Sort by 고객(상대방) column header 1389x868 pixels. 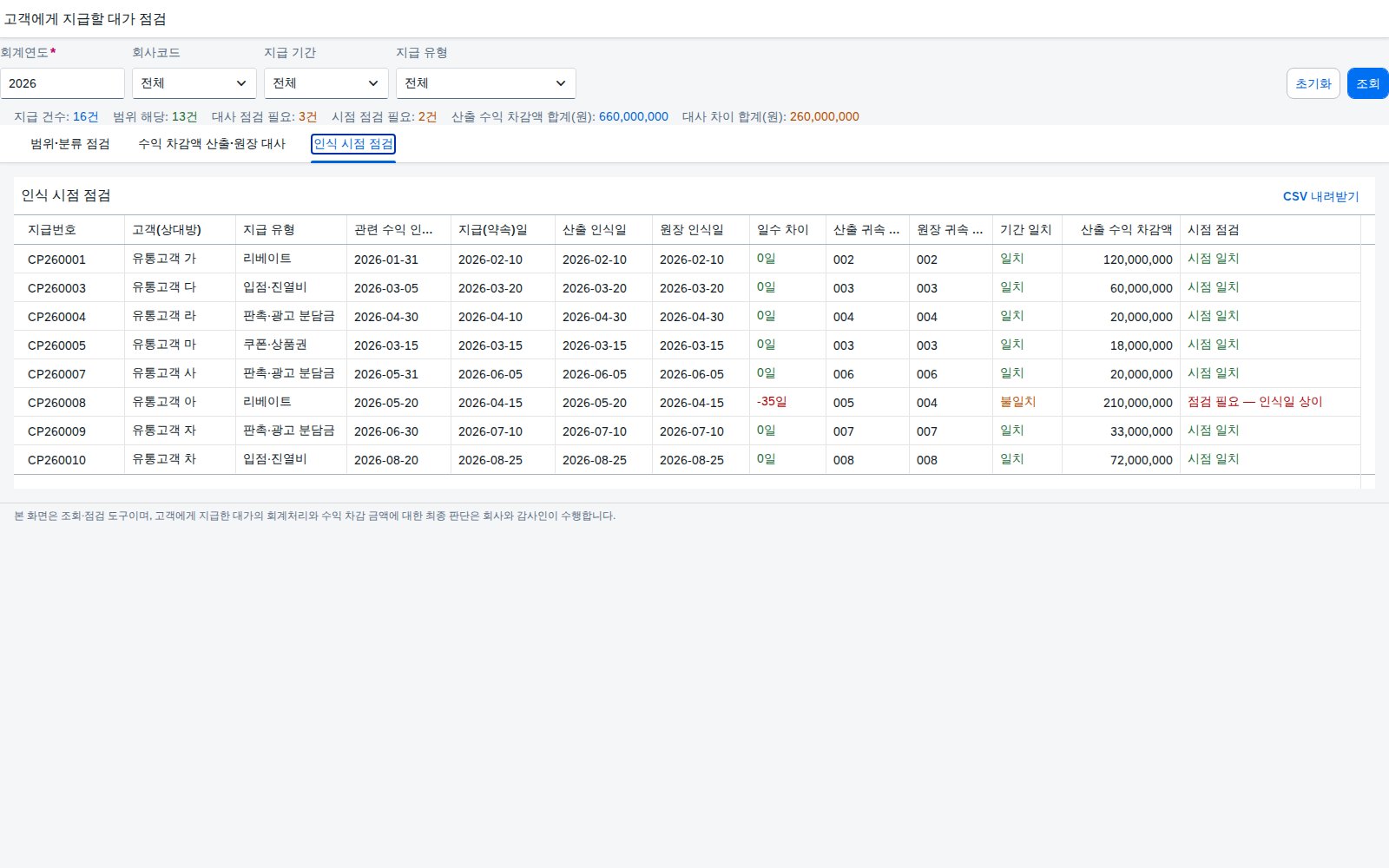tap(181, 230)
